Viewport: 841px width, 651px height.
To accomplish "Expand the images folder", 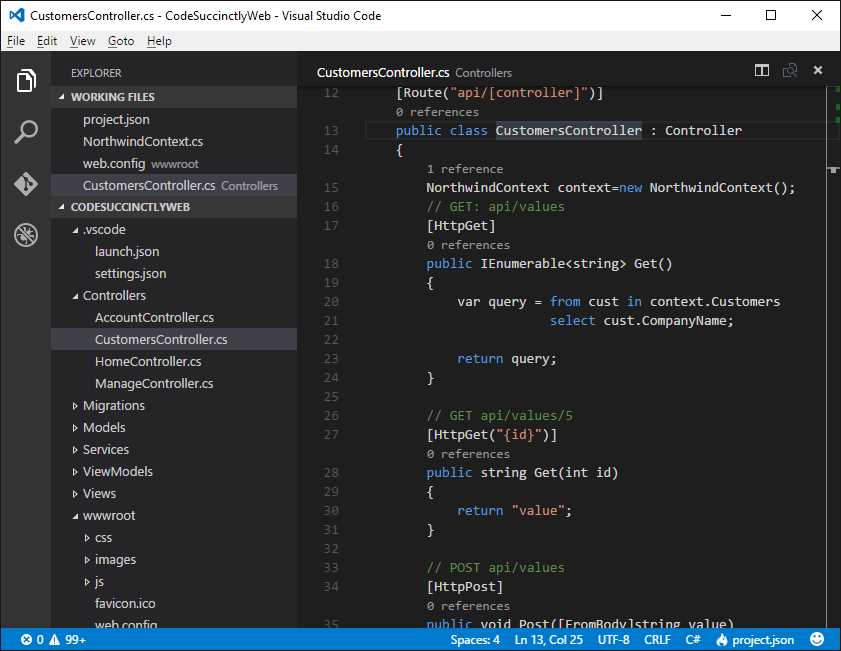I will coord(87,560).
